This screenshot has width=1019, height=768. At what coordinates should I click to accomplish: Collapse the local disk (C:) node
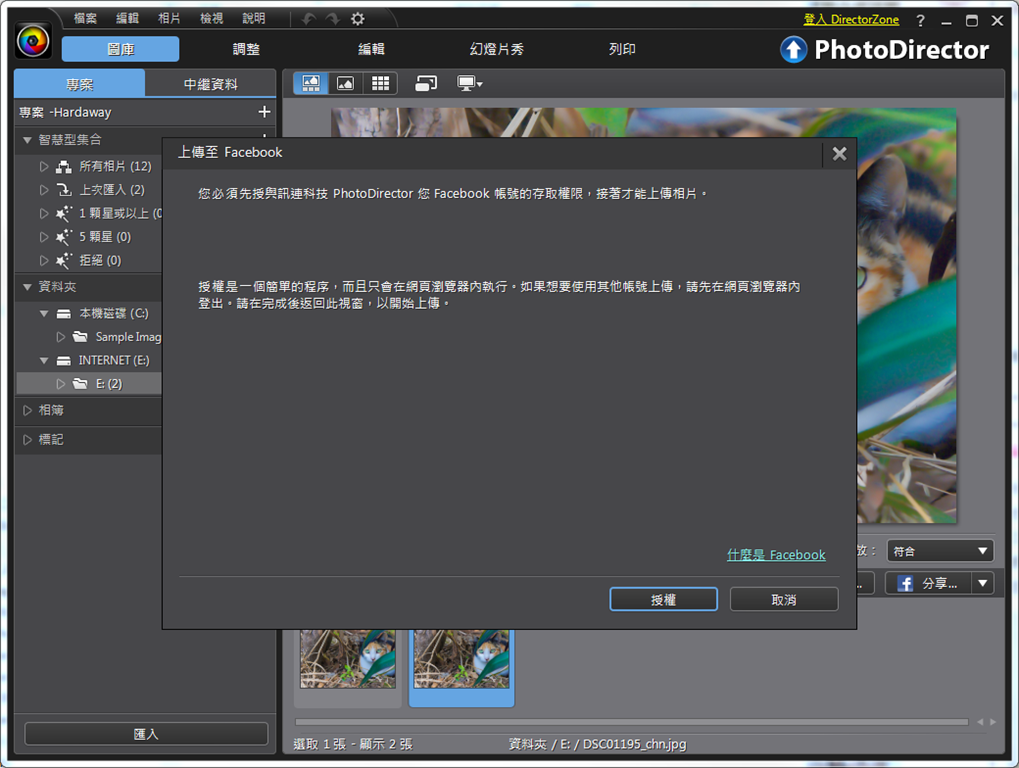pos(44,313)
